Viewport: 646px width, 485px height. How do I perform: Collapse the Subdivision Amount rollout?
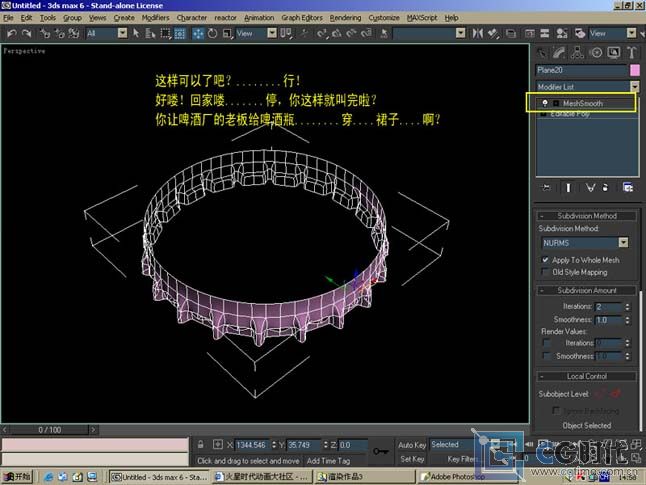tap(587, 291)
